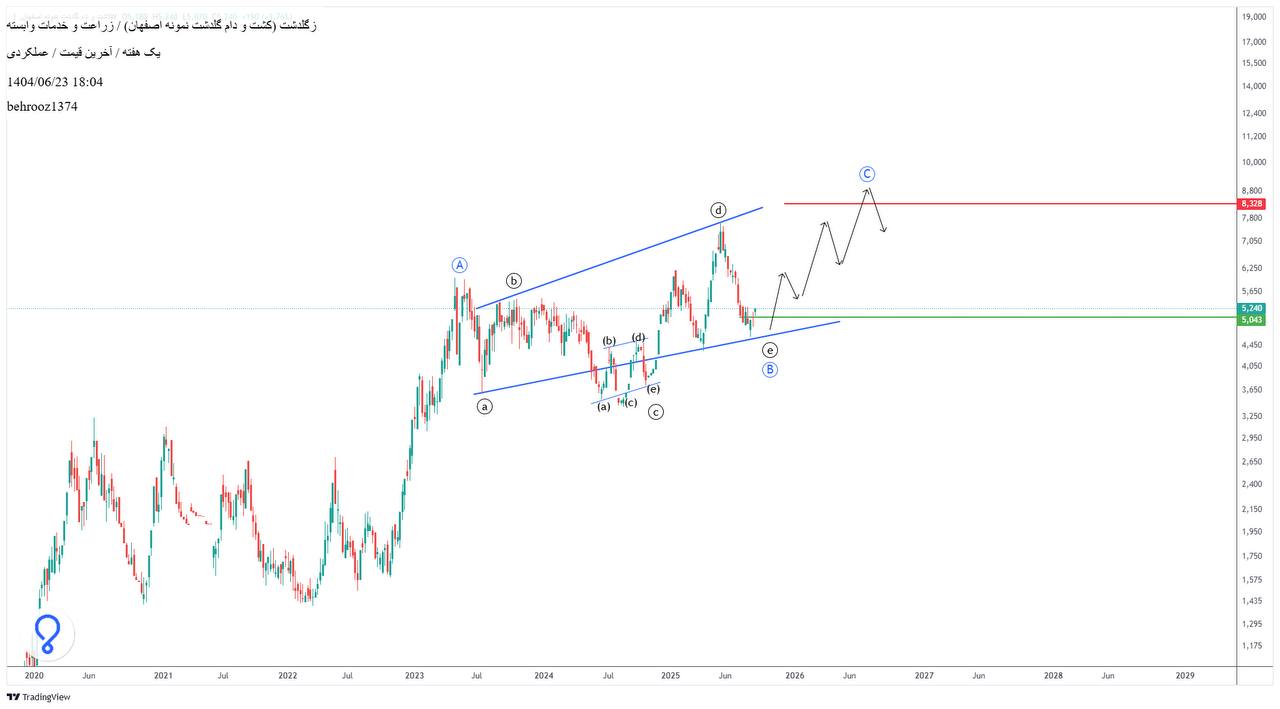Click the green 5,043 price tag
Viewport: 1280px width, 709px height.
coord(1251,320)
